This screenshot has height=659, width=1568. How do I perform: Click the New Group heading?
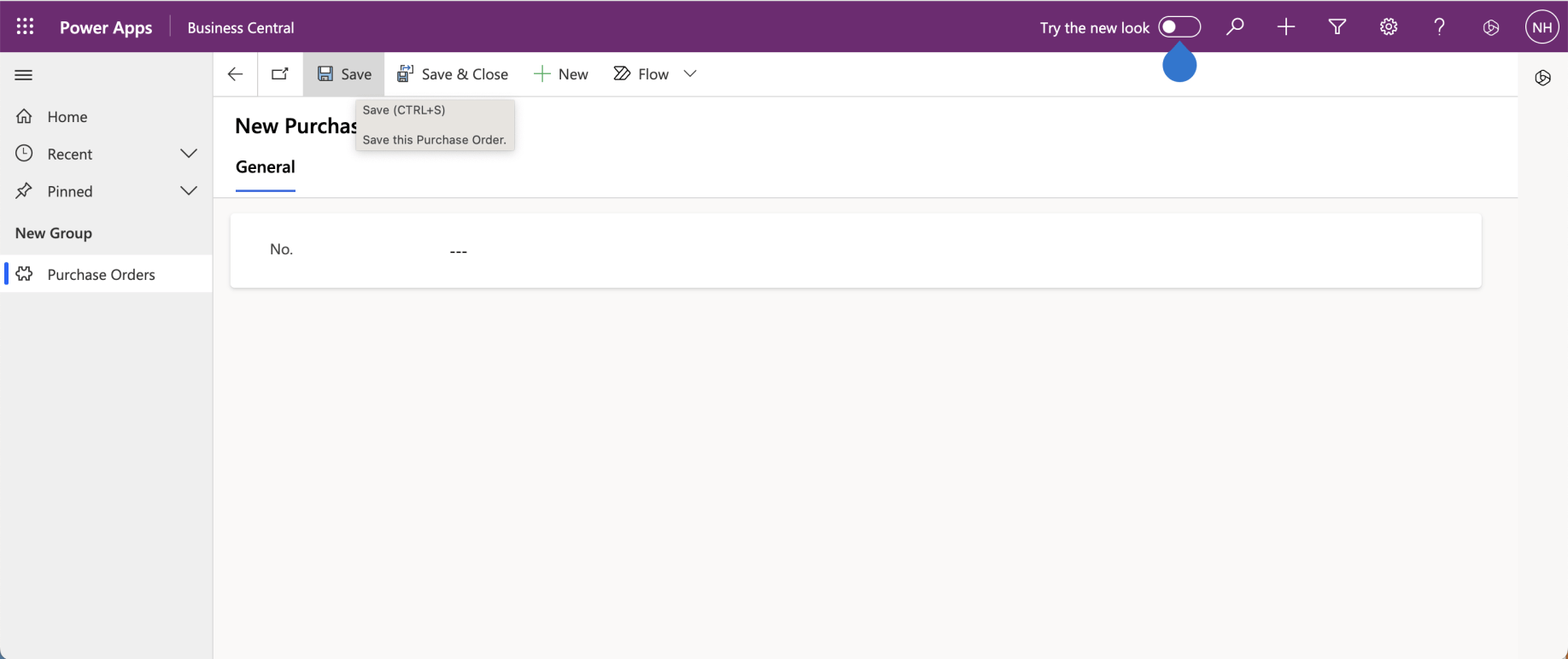54,233
